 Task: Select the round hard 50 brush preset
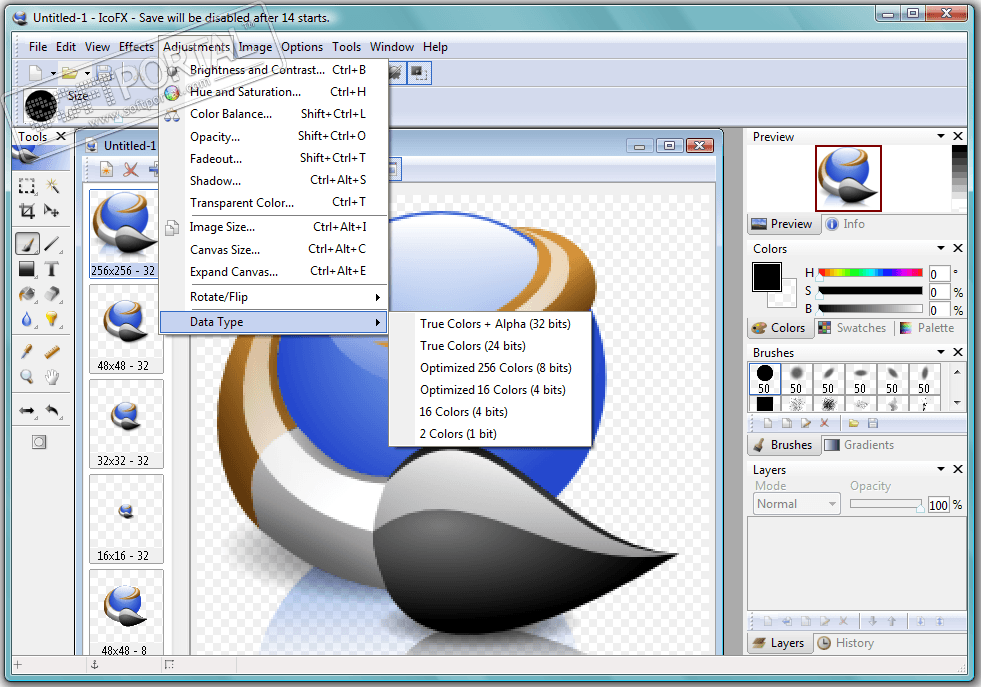[765, 379]
